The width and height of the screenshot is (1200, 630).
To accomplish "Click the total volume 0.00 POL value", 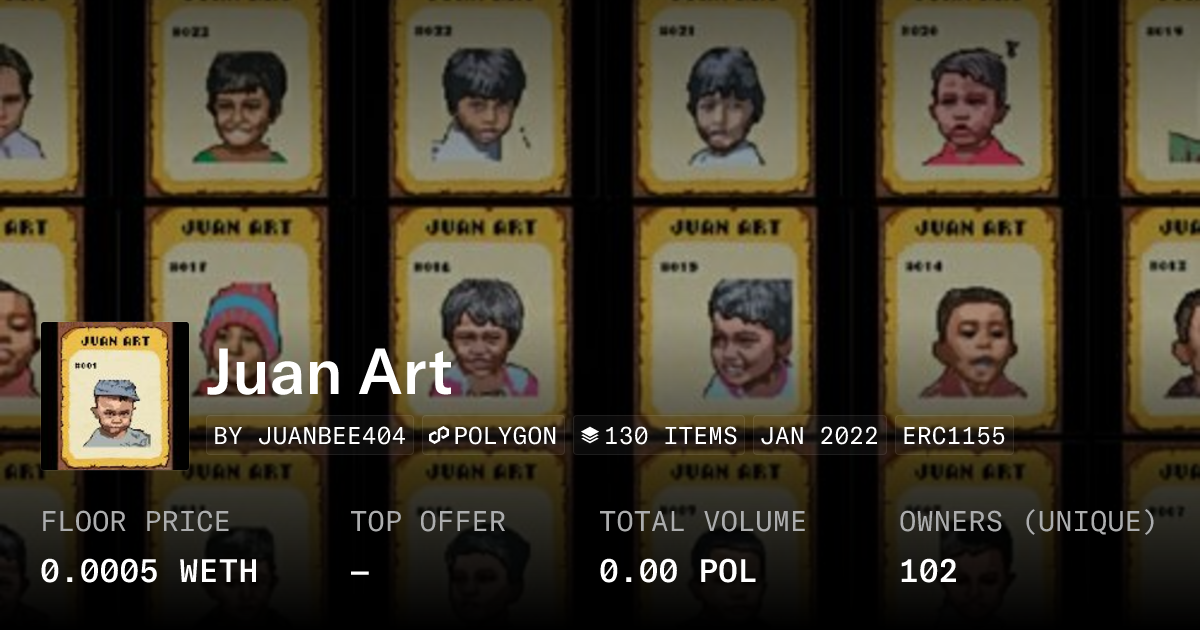I will (x=678, y=571).
